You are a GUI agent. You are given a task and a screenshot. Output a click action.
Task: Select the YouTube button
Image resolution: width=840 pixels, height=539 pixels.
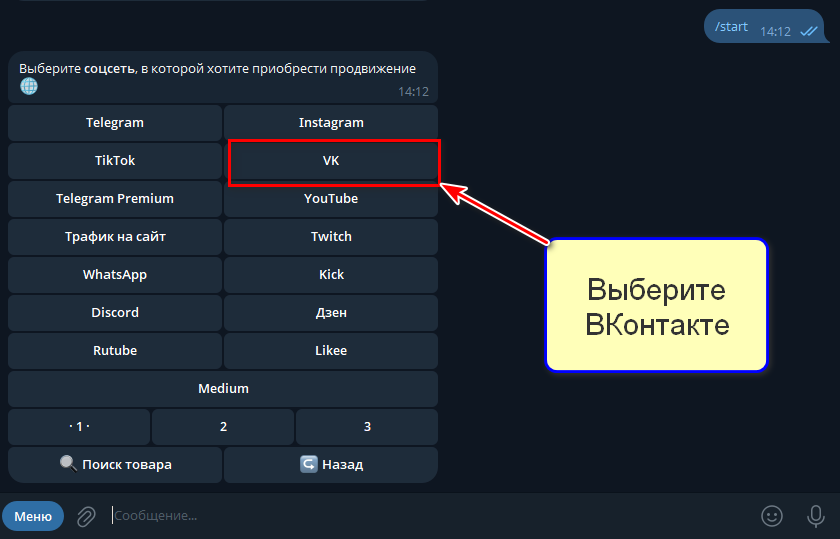[x=331, y=199]
